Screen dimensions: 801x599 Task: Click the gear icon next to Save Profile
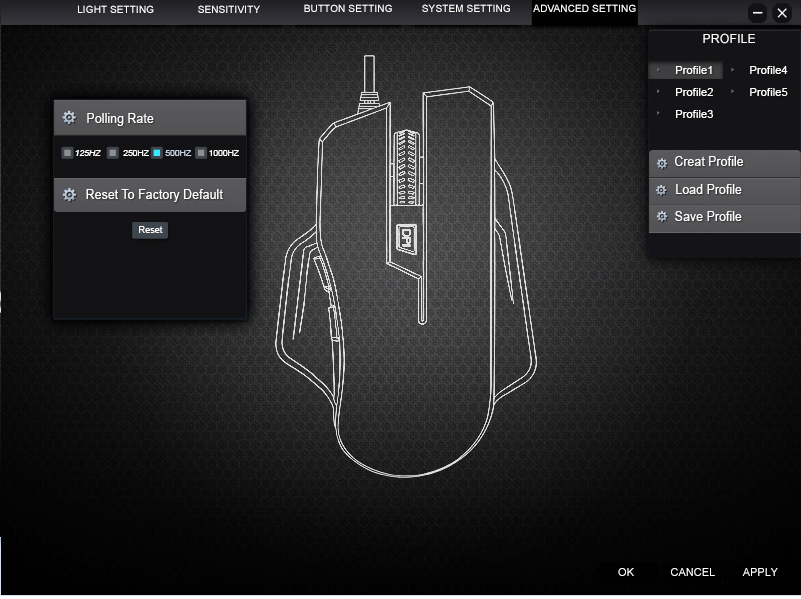[661, 217]
